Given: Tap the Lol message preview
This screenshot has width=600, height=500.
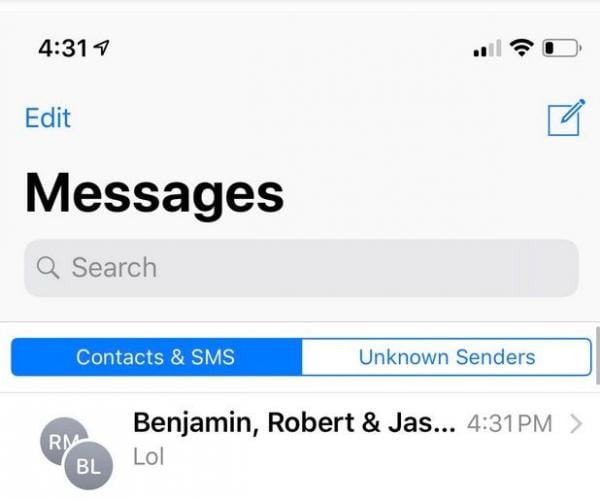Looking at the screenshot, I should (149, 456).
